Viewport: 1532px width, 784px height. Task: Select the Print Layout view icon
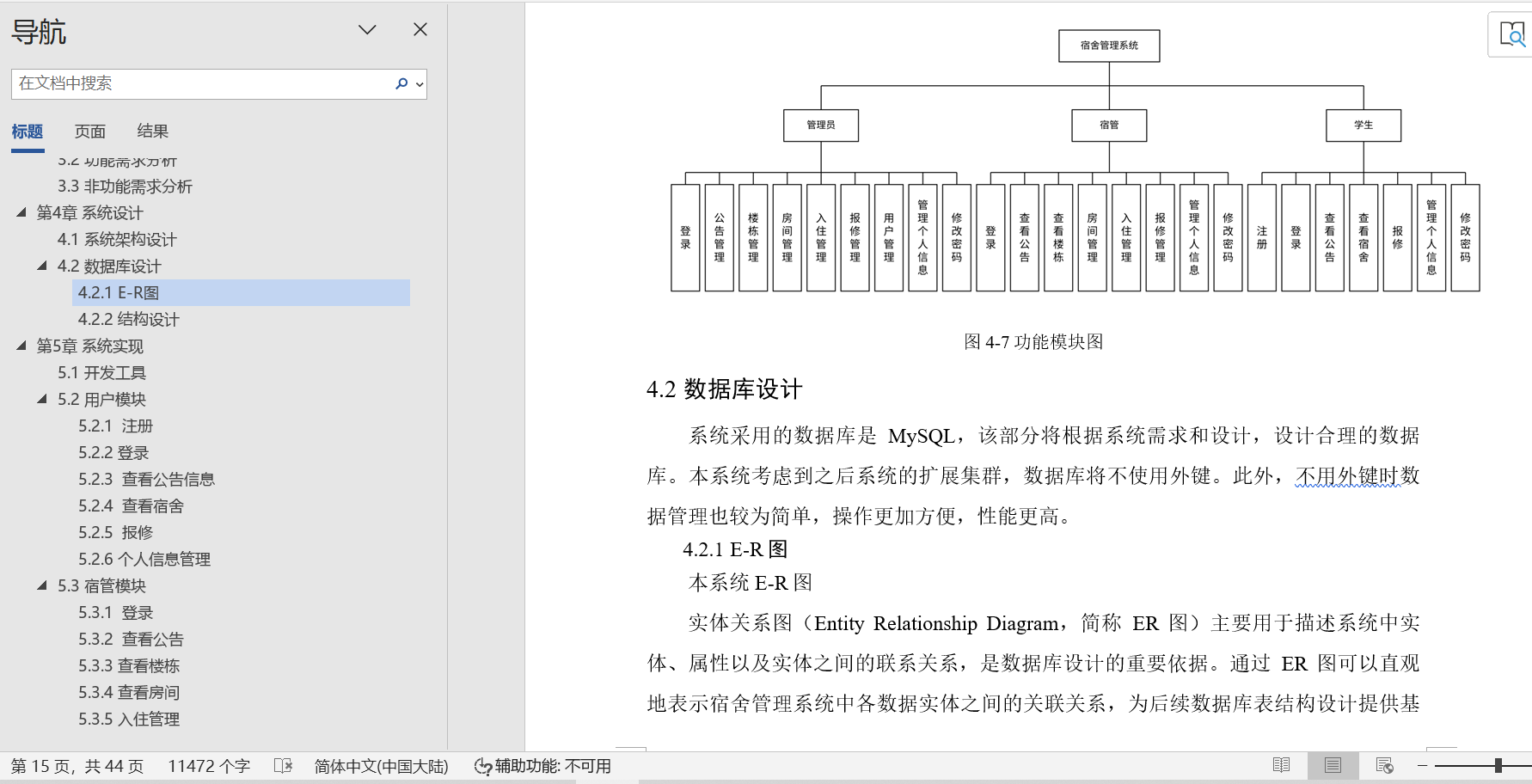coord(1333,765)
